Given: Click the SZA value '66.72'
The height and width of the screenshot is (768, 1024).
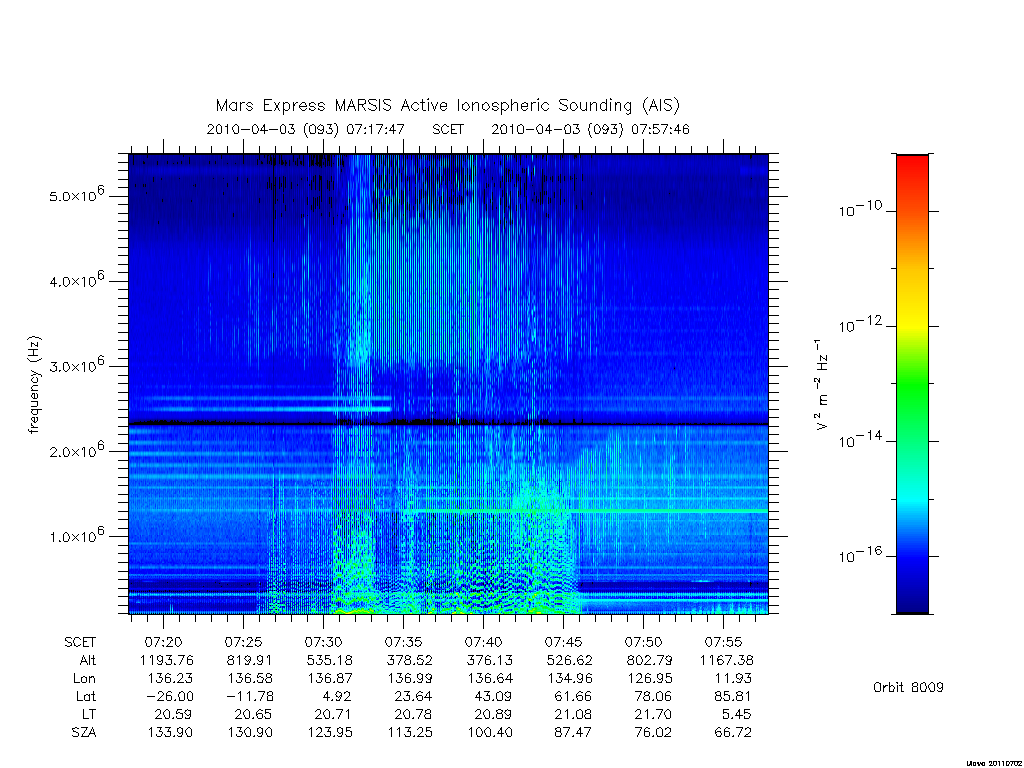Looking at the screenshot, I should [x=733, y=732].
